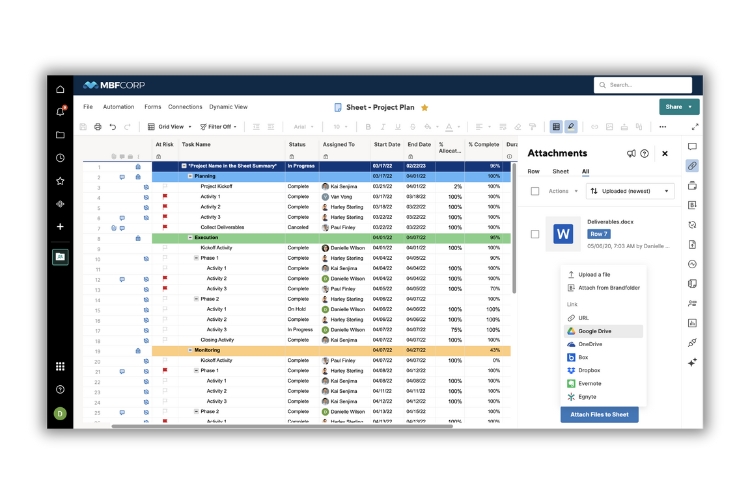
Task: Click the AI sparkle icon in right rail
Action: (x=692, y=362)
